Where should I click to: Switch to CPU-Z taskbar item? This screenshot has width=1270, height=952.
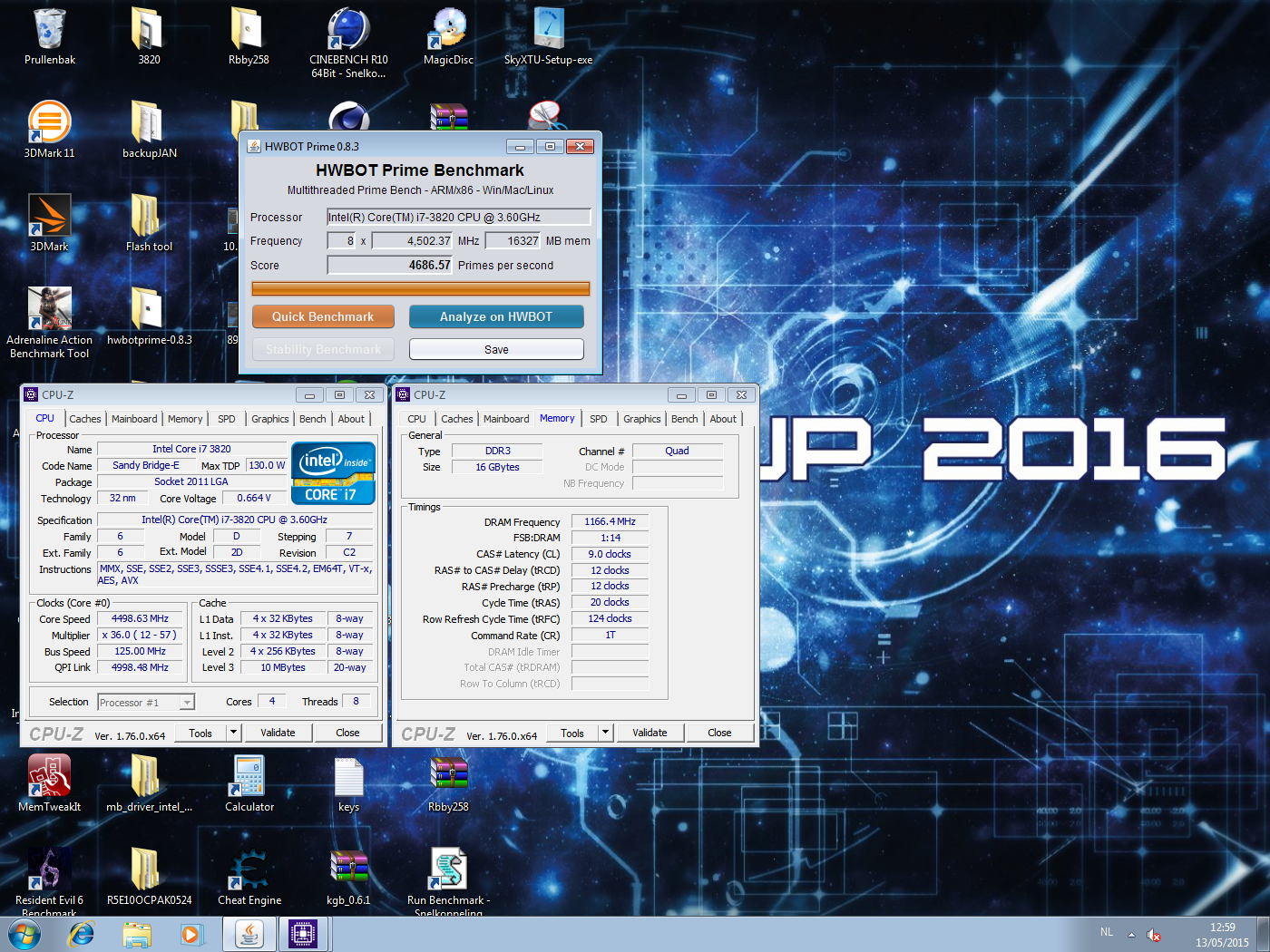(303, 934)
